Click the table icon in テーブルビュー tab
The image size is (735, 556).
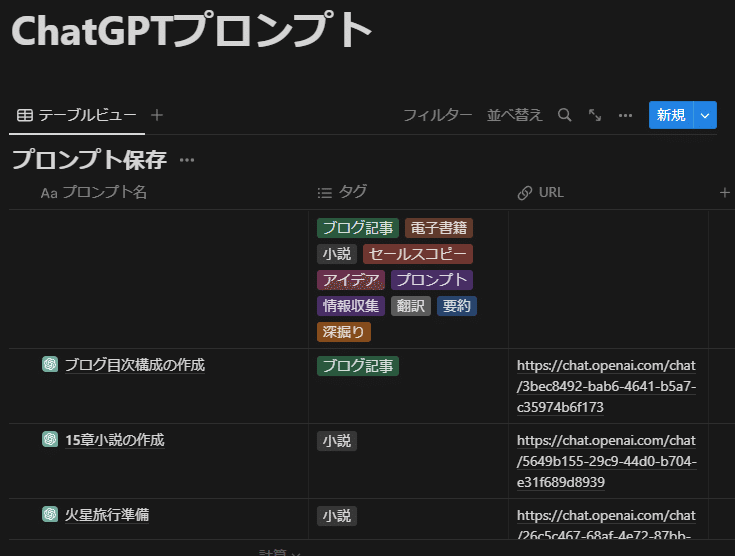(25, 115)
